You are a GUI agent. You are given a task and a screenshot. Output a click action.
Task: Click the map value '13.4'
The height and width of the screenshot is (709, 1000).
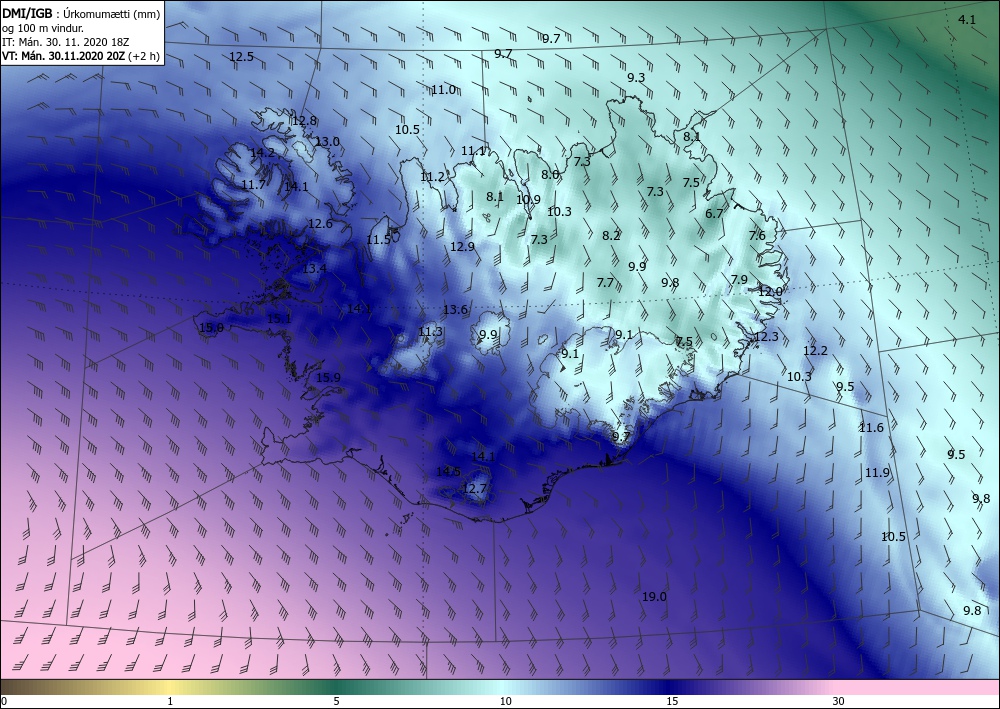314,268
